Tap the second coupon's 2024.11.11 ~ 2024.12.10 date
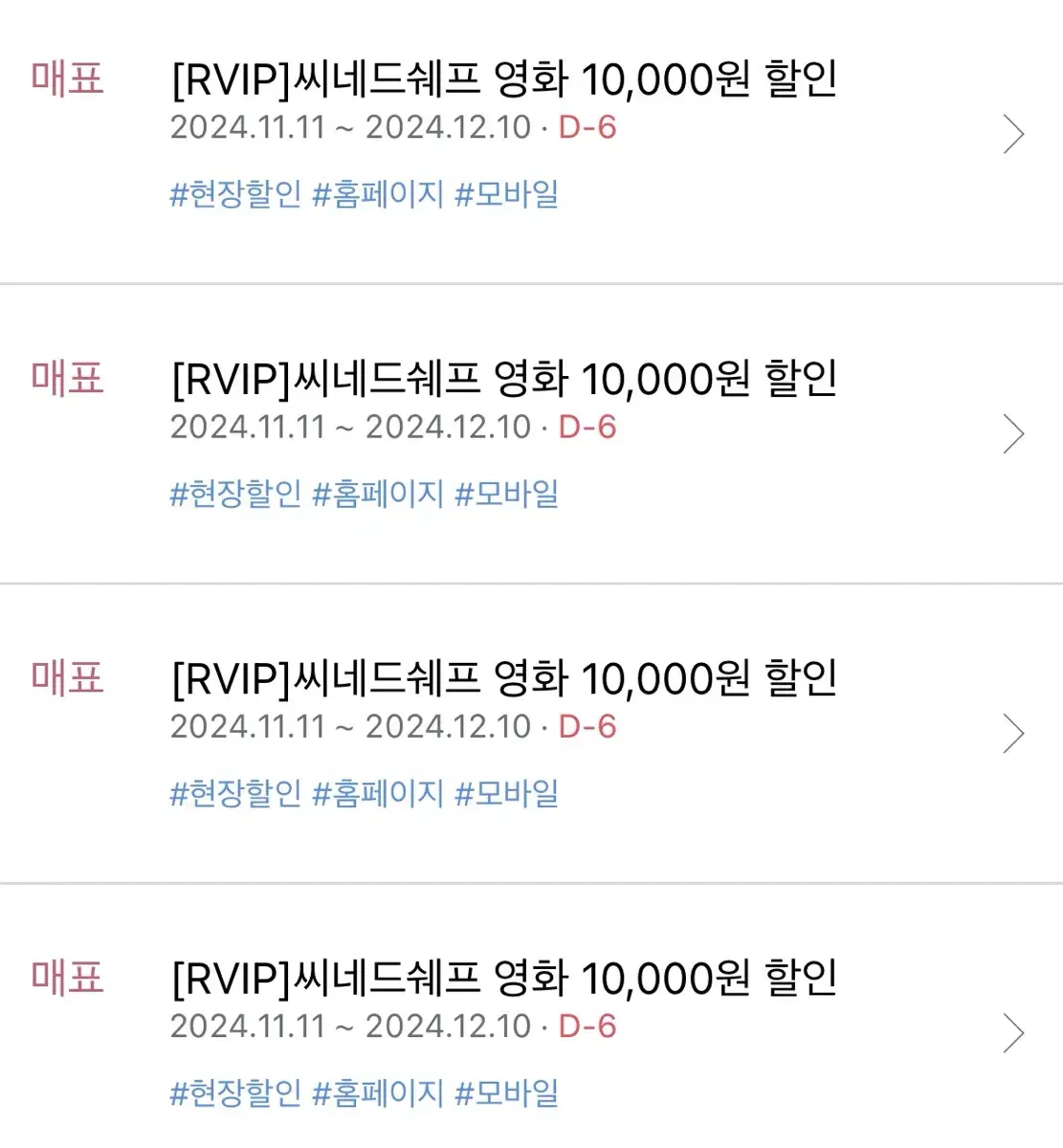The image size is (1063, 1148). point(350,427)
